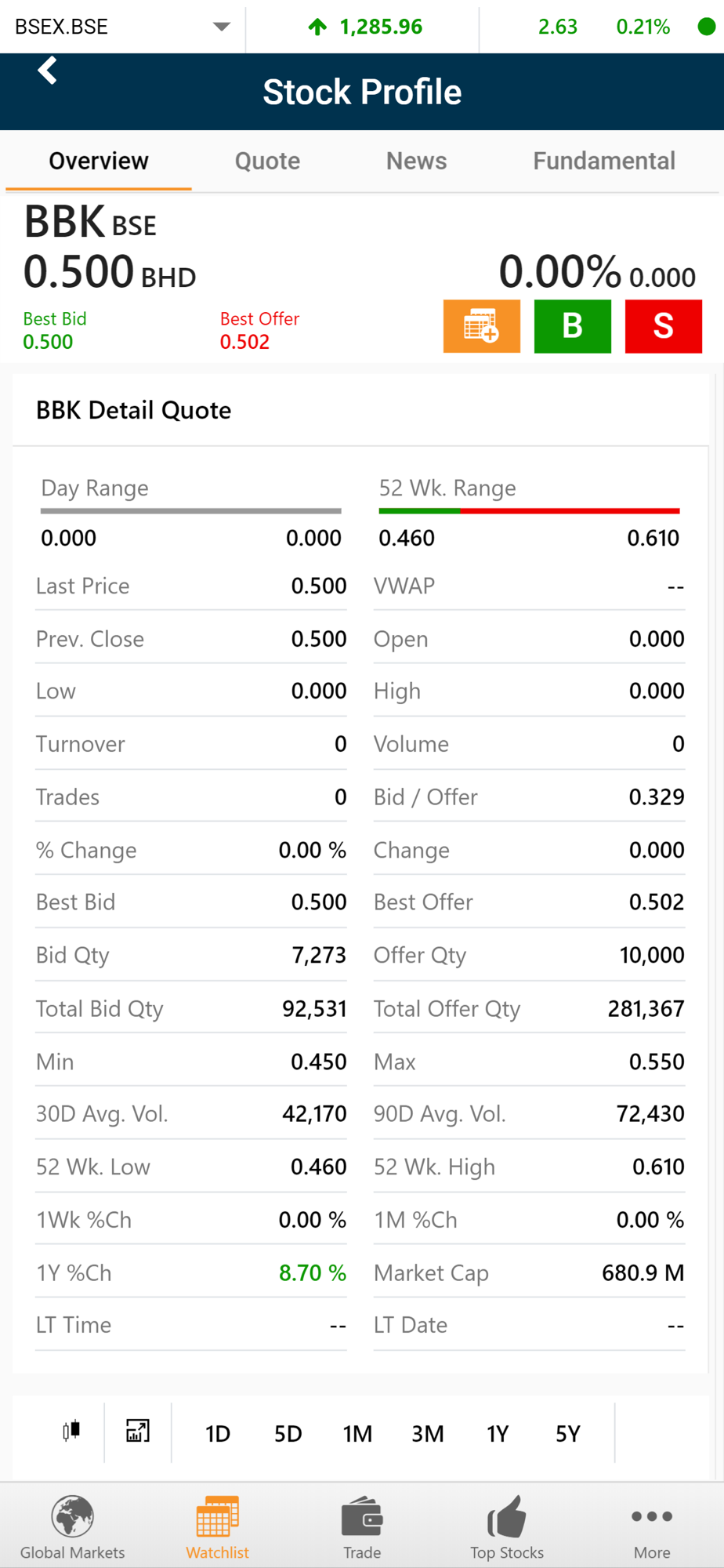
Task: Open the BSEX.BSE index dropdown
Action: click(x=122, y=27)
